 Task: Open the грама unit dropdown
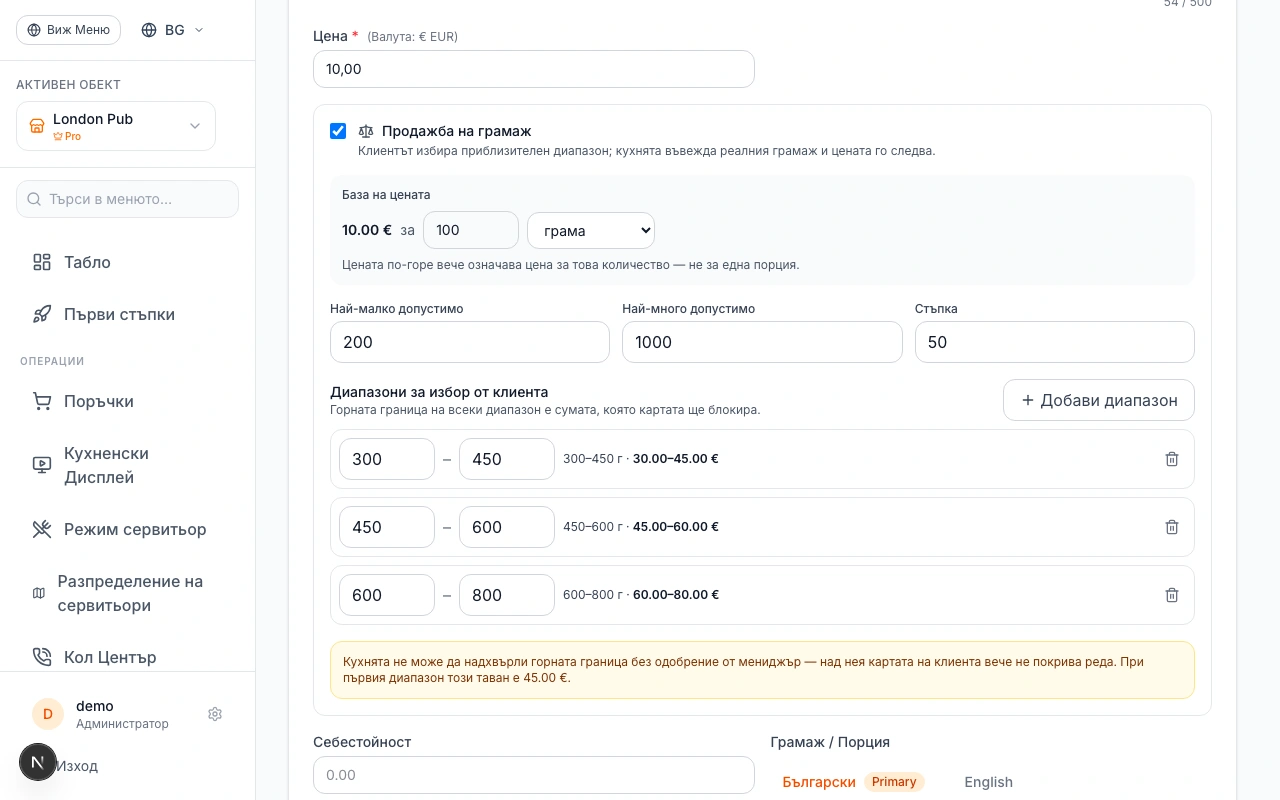tap(591, 230)
